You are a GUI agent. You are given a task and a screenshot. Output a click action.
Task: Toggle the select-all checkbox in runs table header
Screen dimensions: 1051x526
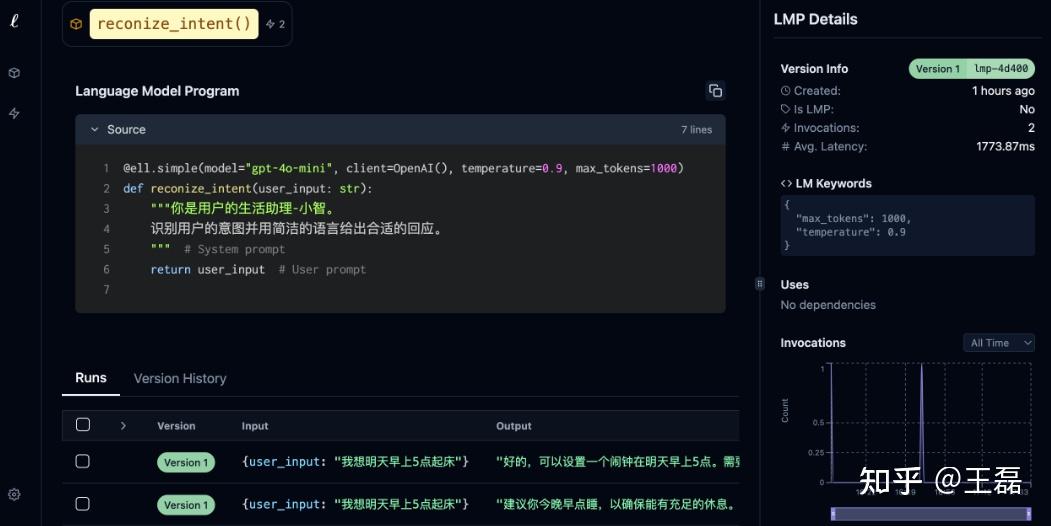[83, 425]
